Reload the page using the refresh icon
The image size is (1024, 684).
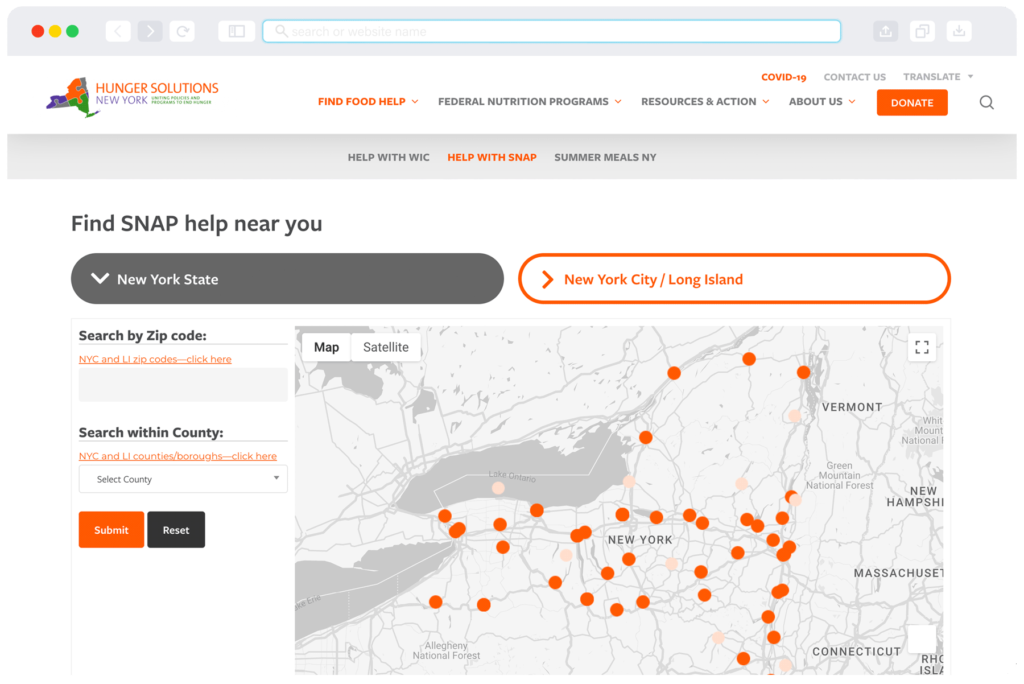tap(182, 30)
